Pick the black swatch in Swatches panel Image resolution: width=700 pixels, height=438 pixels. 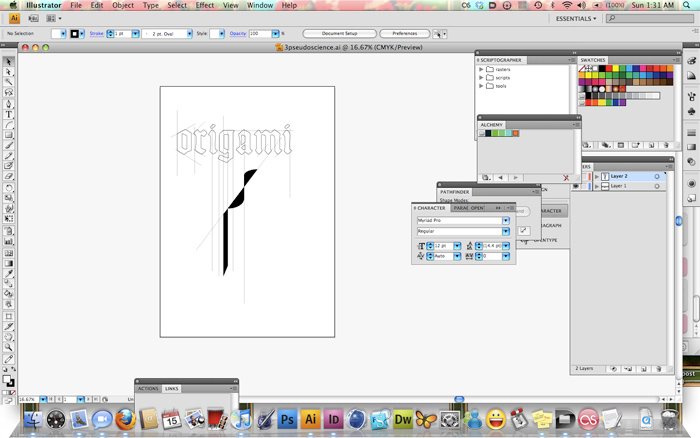(602, 68)
